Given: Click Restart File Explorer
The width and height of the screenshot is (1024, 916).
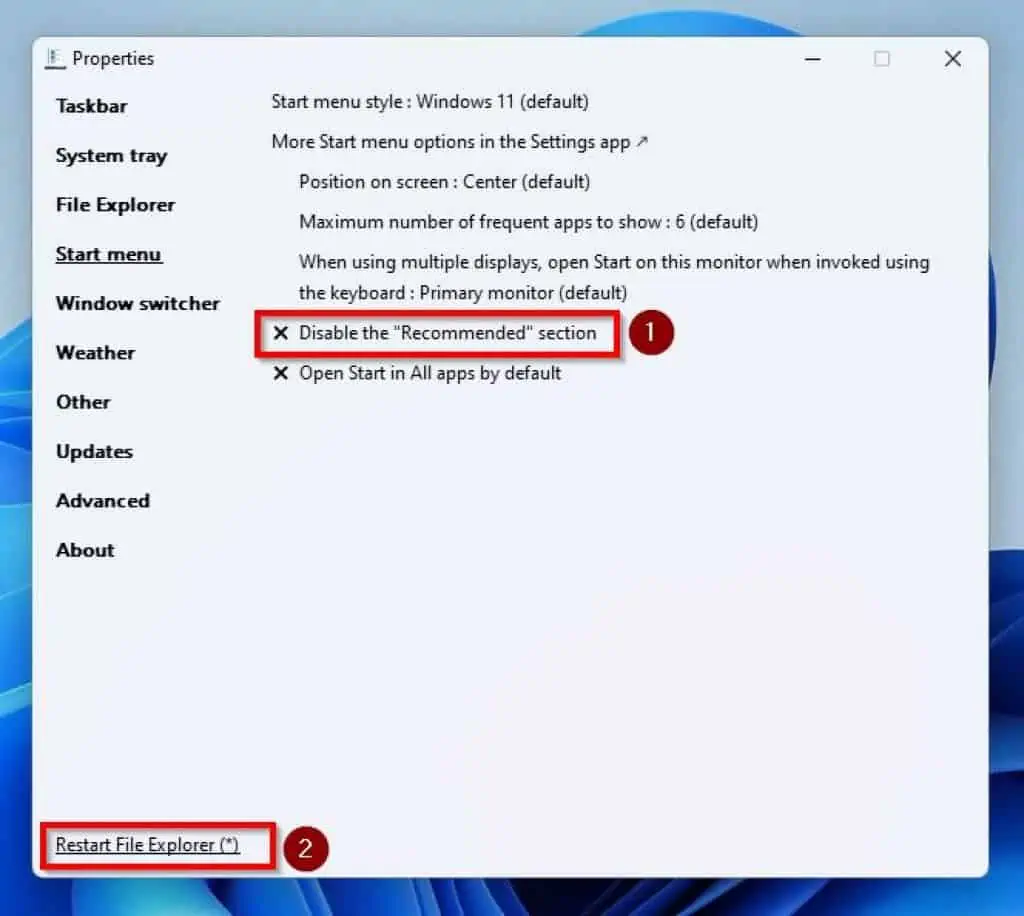Looking at the screenshot, I should tap(145, 844).
